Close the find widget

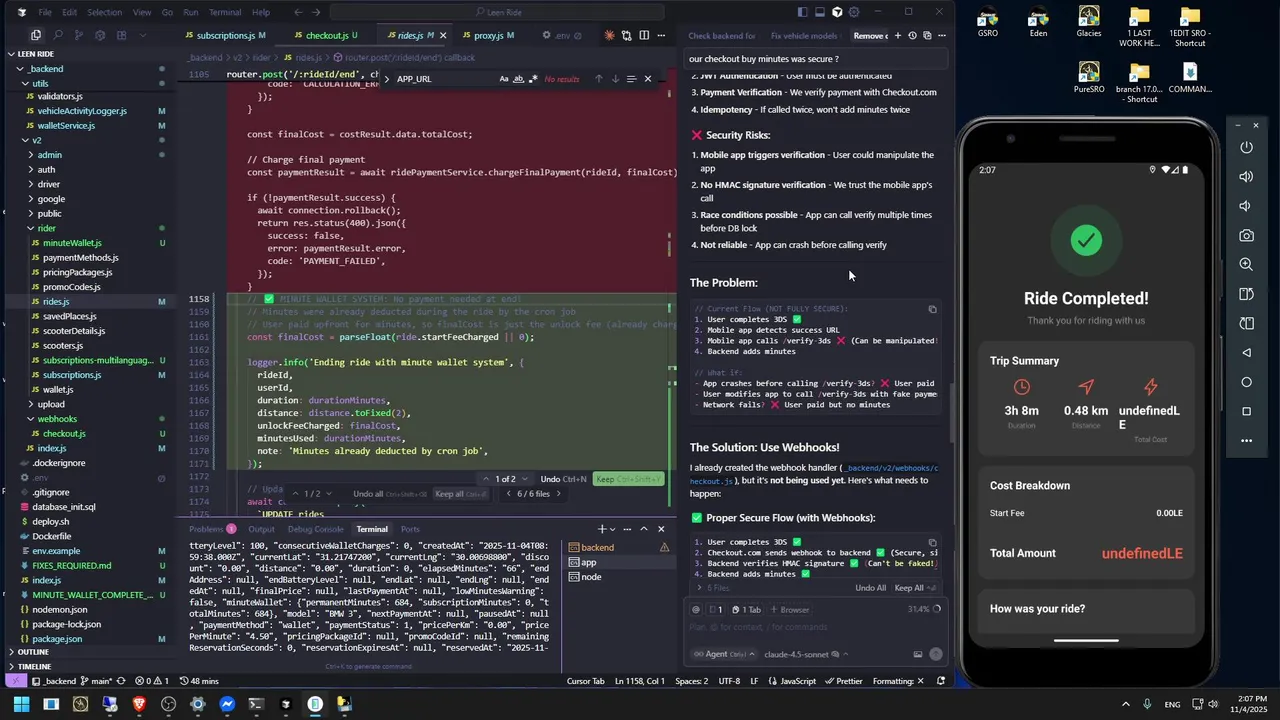coord(647,79)
